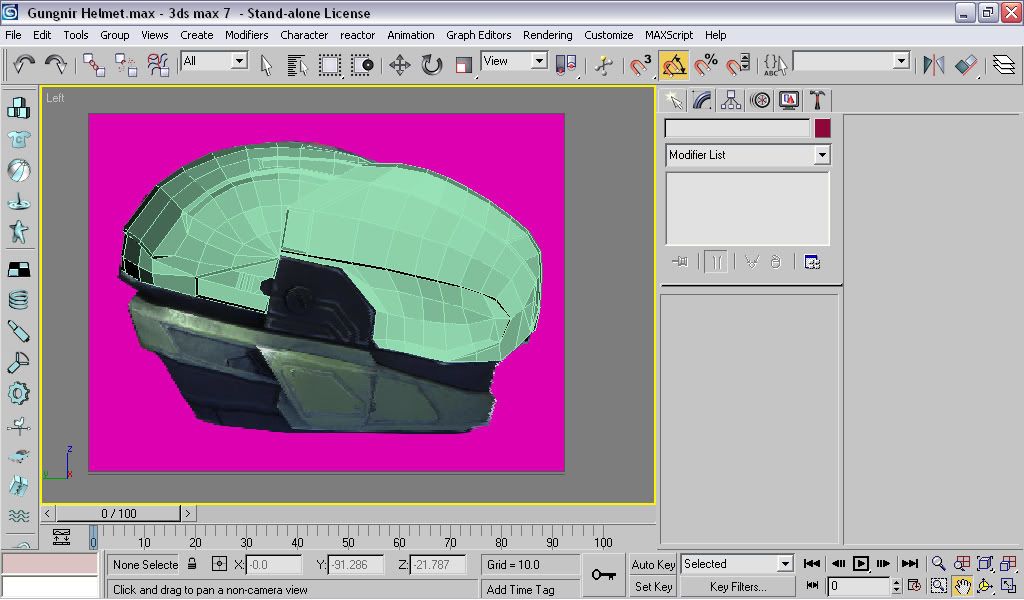
Task: Open the Graph Editors menu
Action: pyautogui.click(x=479, y=35)
